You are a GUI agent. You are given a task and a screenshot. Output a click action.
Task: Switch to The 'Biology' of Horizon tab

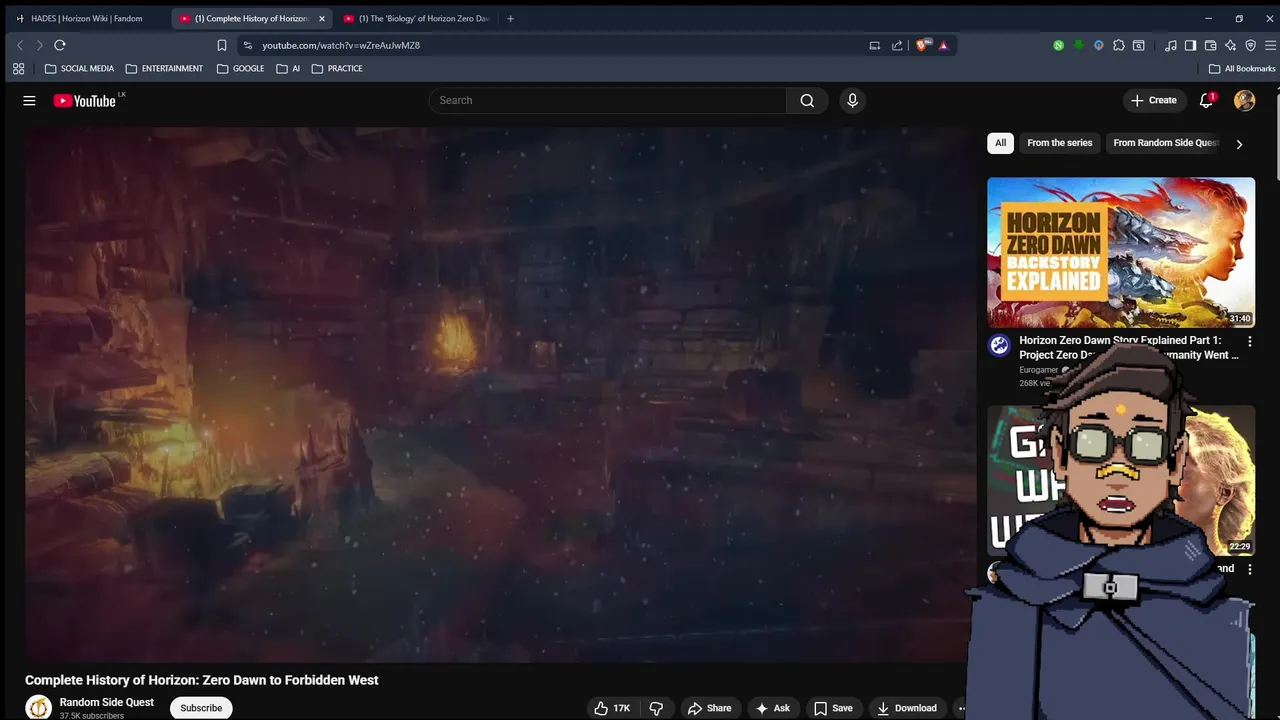(418, 18)
